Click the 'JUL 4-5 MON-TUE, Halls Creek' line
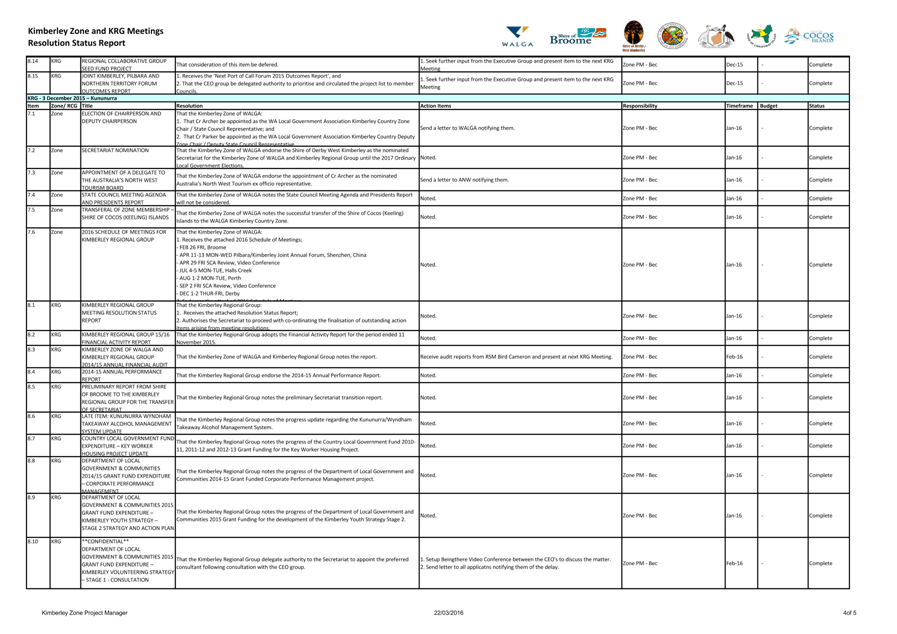Viewport: 897px width, 634px height. (214, 270)
